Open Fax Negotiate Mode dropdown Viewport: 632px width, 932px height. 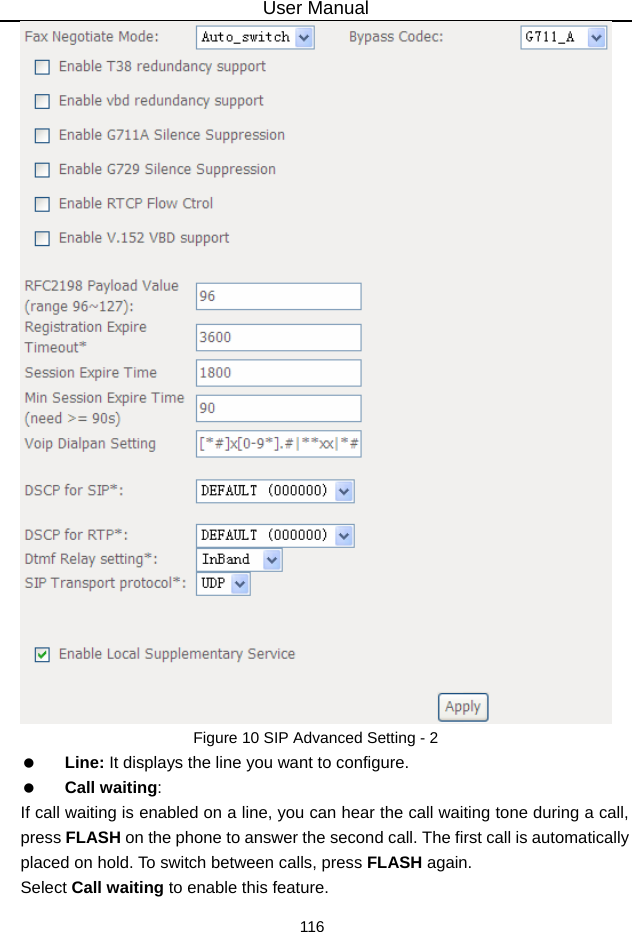[x=255, y=37]
